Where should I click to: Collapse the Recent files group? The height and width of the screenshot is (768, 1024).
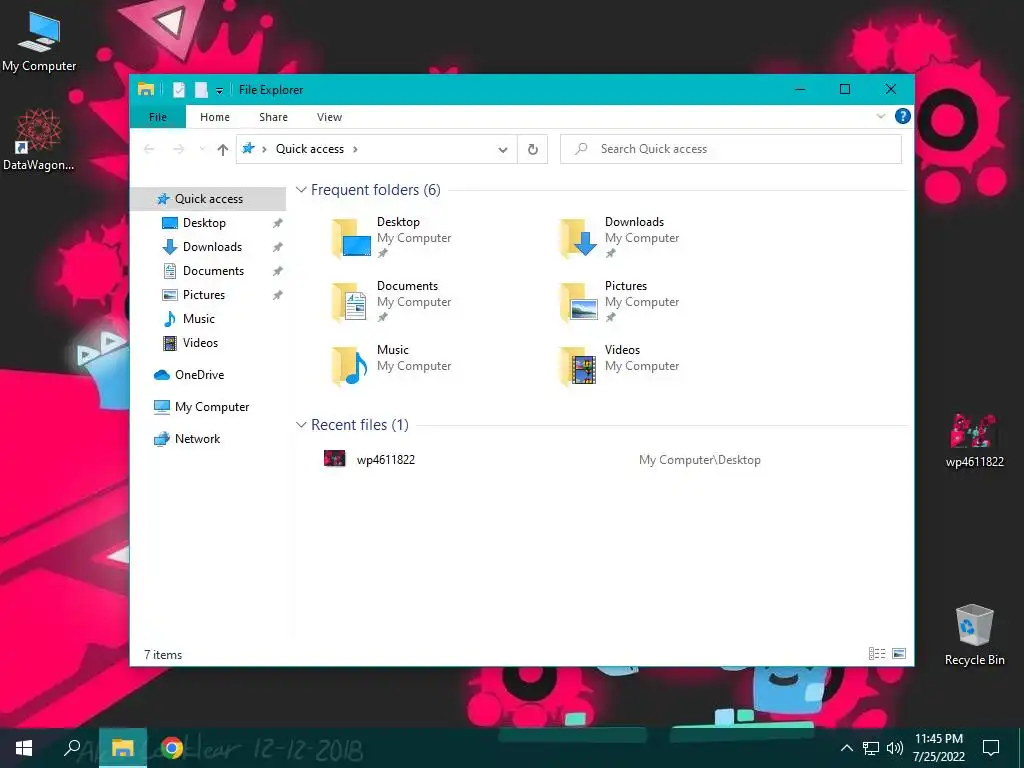coord(301,424)
